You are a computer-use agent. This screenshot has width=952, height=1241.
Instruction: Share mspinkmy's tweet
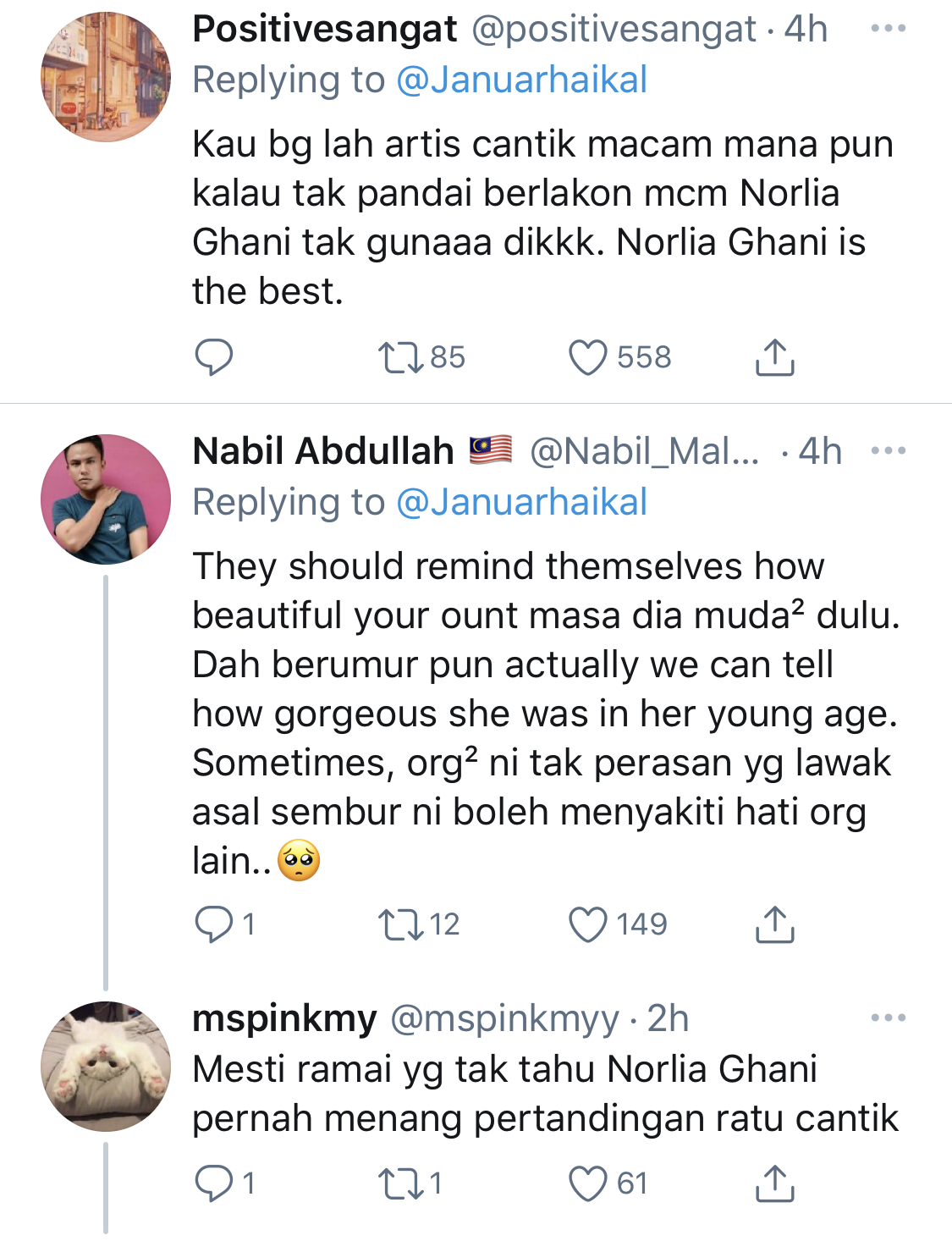pos(774,1183)
